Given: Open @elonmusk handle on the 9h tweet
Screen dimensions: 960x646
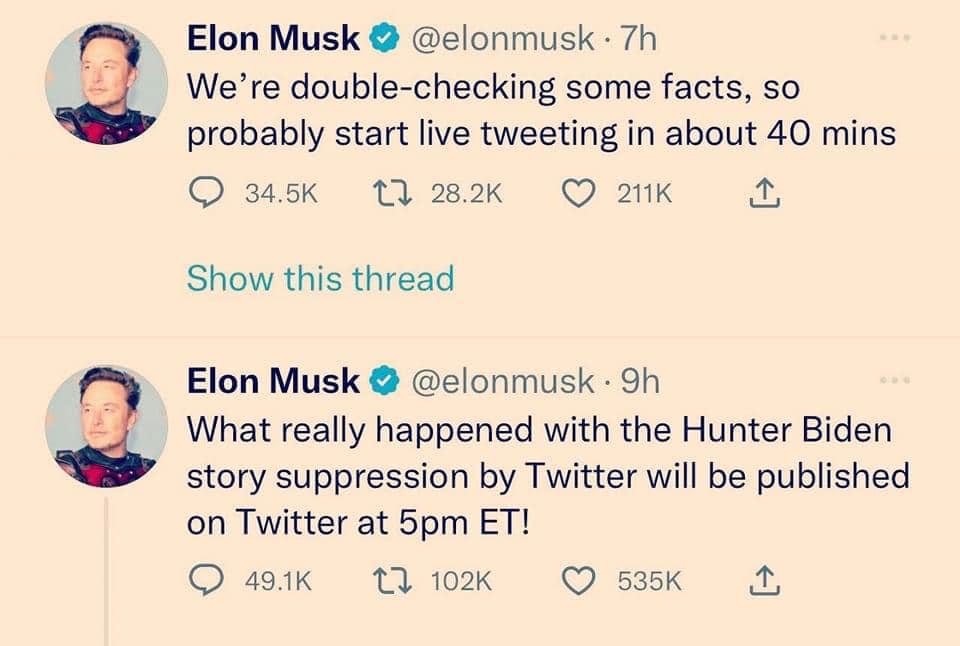Looking at the screenshot, I should click(503, 381).
